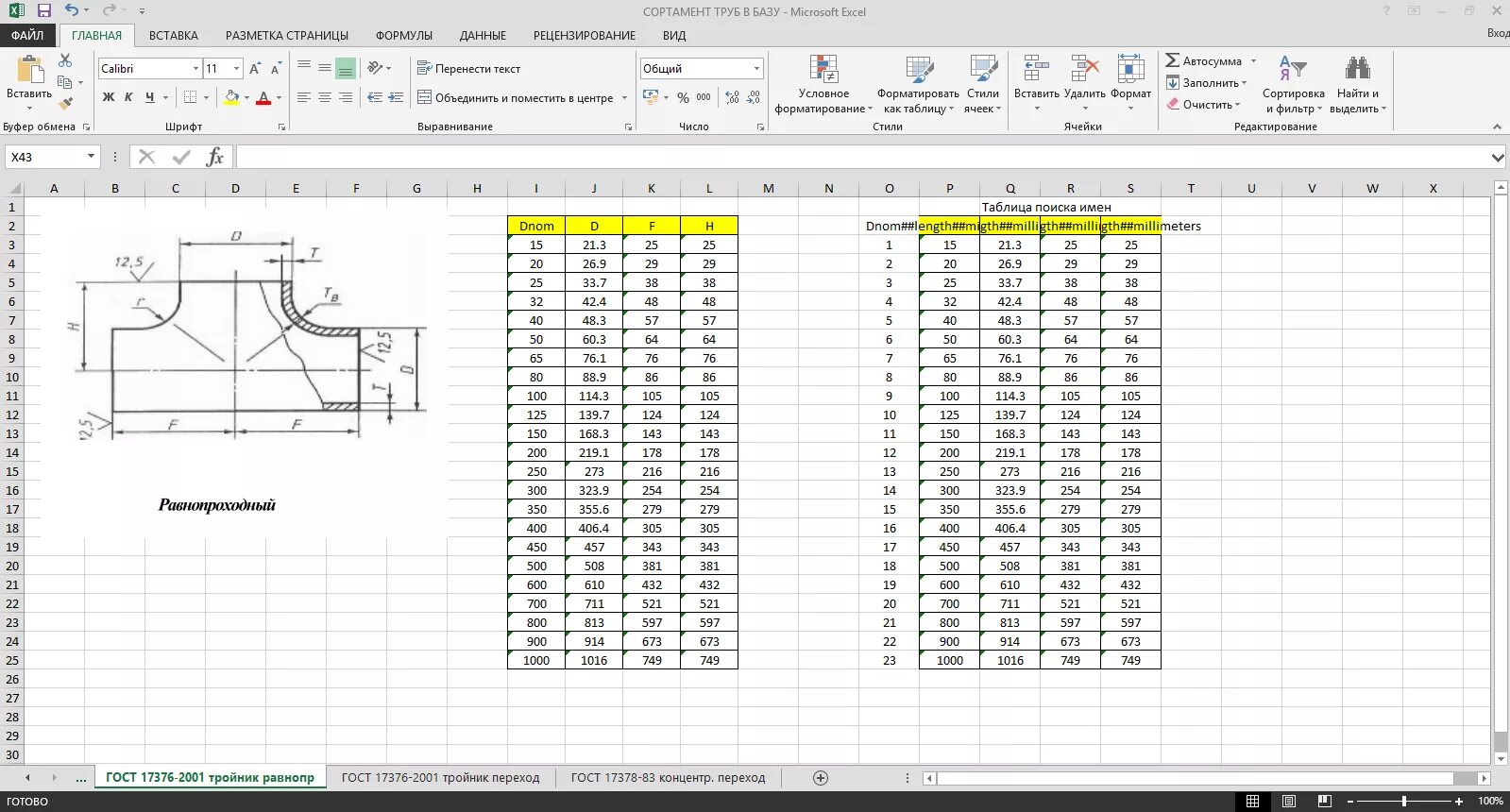The width and height of the screenshot is (1510, 812).
Task: Click Автосумма button
Action: 1204,60
